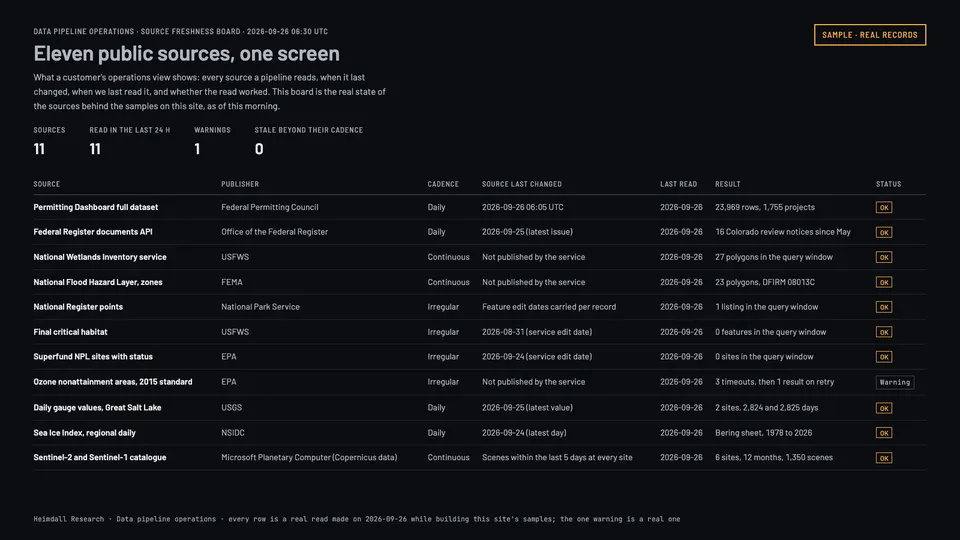Click '23,969 rows, 1,755 projects' result
This screenshot has width=960, height=540.
coord(765,207)
